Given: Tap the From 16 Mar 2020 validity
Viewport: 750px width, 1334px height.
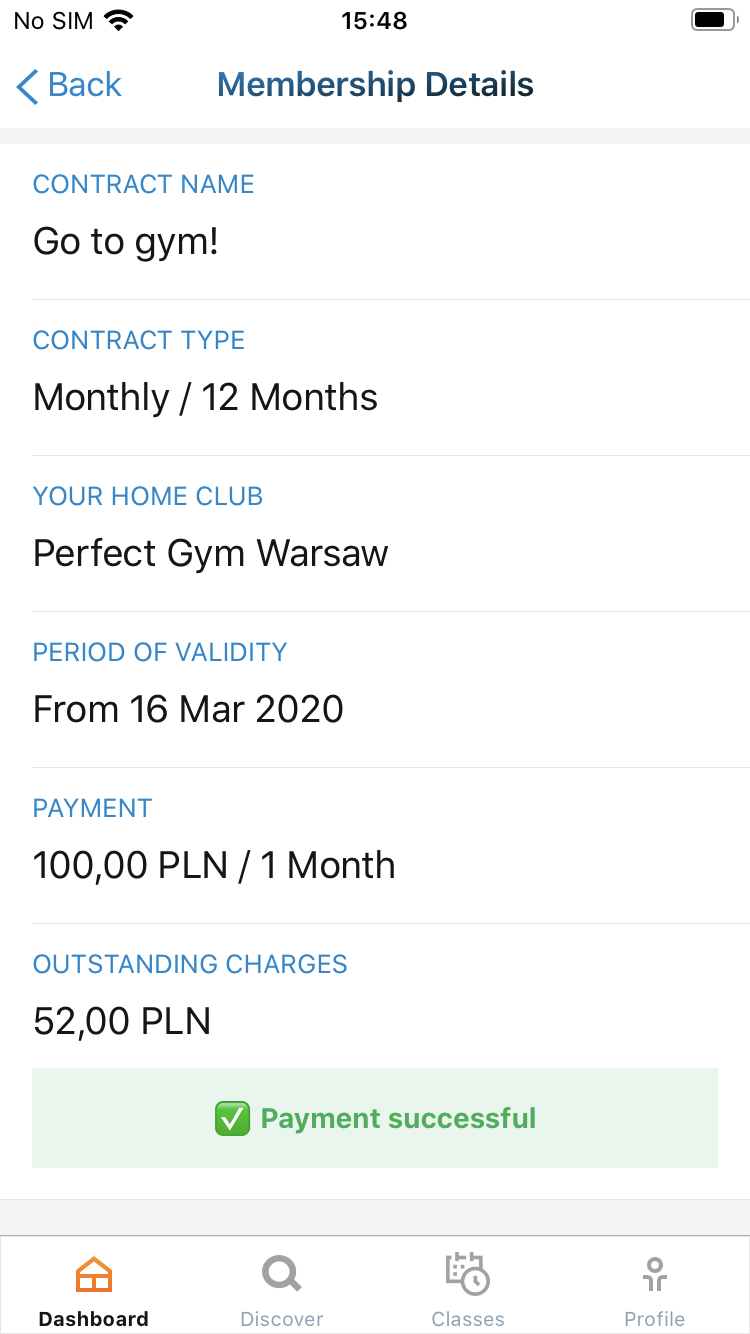Looking at the screenshot, I should point(188,709).
